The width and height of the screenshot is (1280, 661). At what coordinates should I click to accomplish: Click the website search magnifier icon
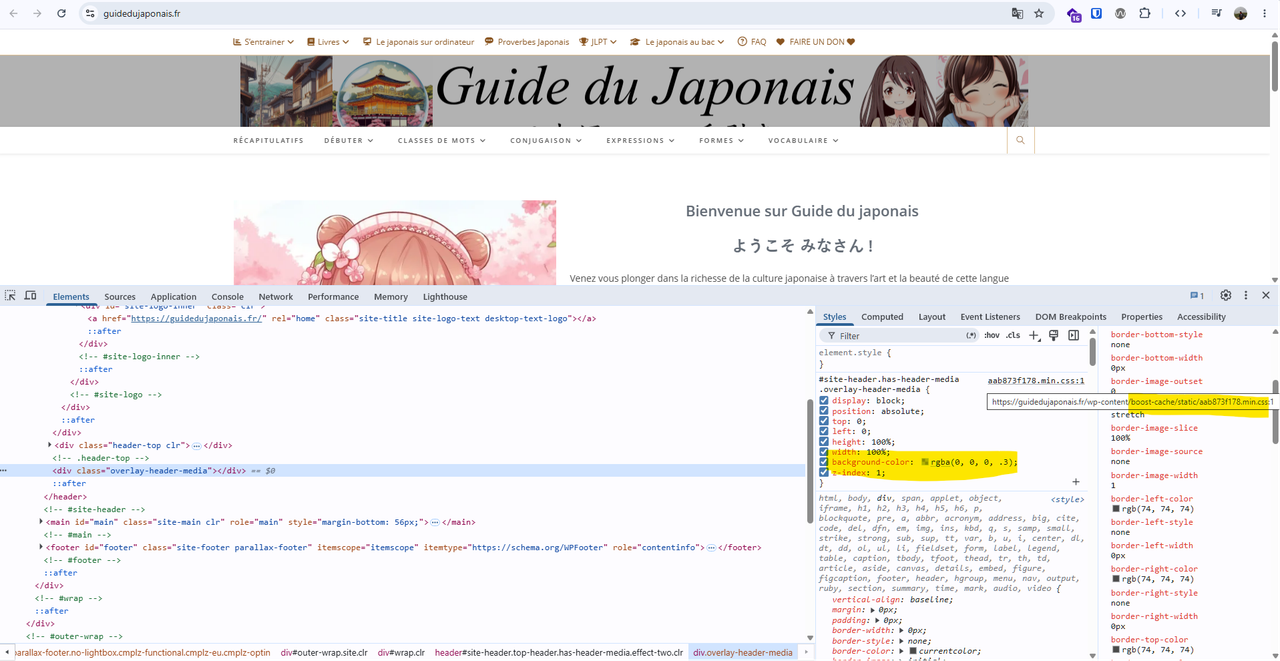coord(1020,141)
